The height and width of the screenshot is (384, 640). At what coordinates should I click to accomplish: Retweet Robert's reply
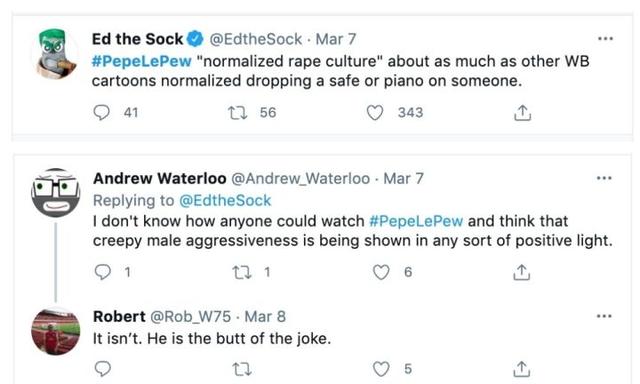click(x=242, y=369)
